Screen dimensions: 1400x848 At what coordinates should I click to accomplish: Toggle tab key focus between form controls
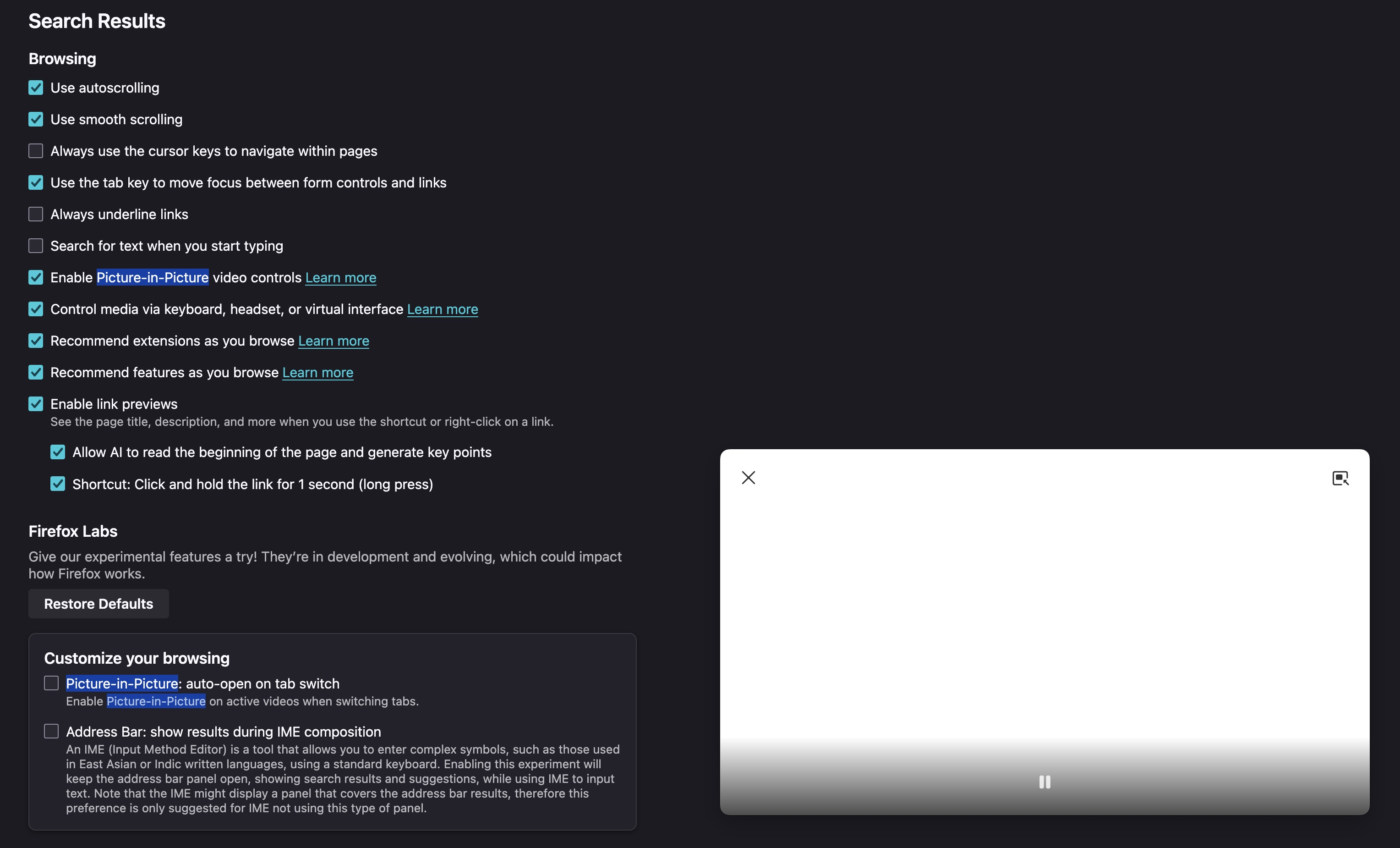36,182
